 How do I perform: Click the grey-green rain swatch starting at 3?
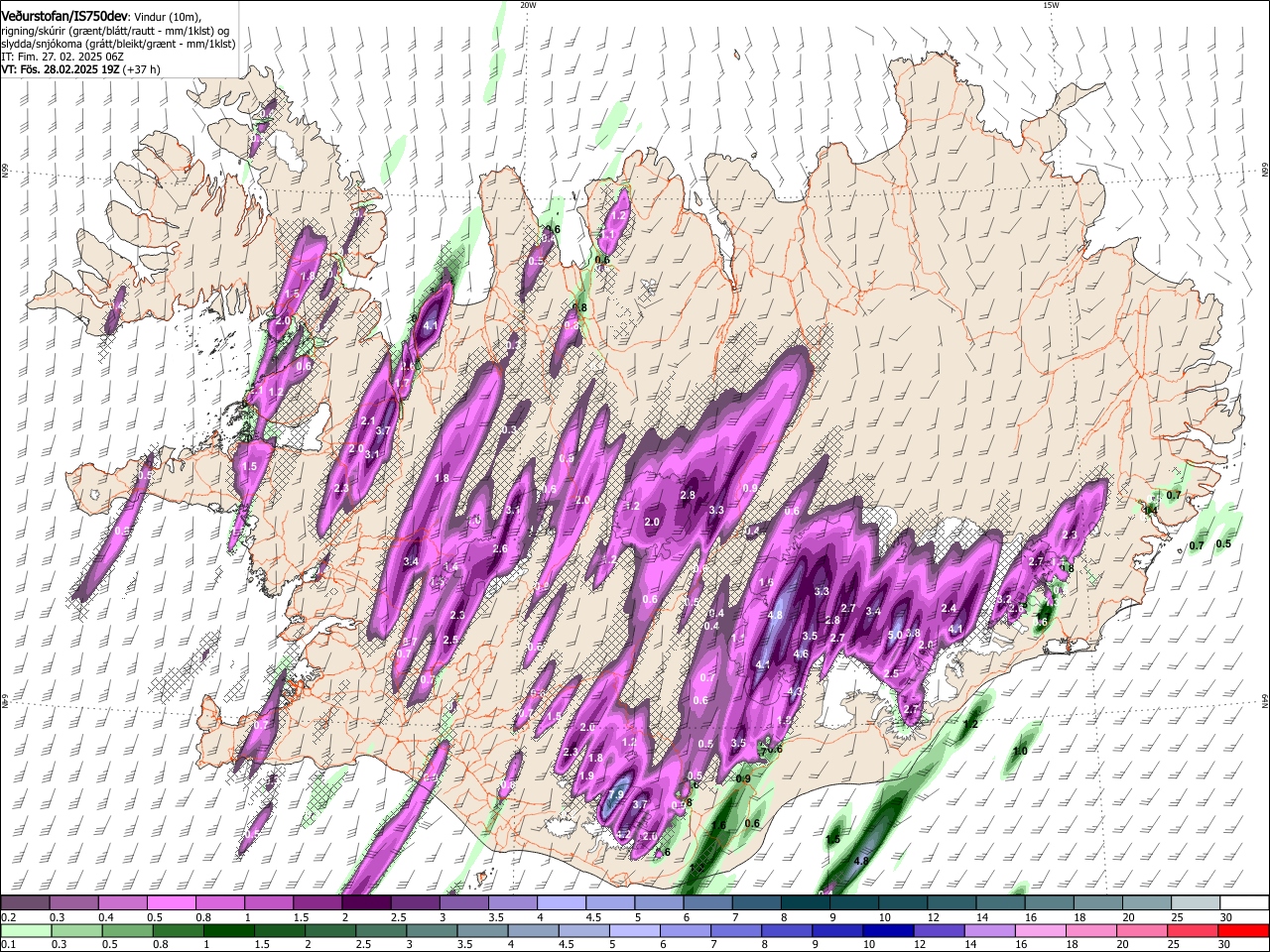pos(432,930)
